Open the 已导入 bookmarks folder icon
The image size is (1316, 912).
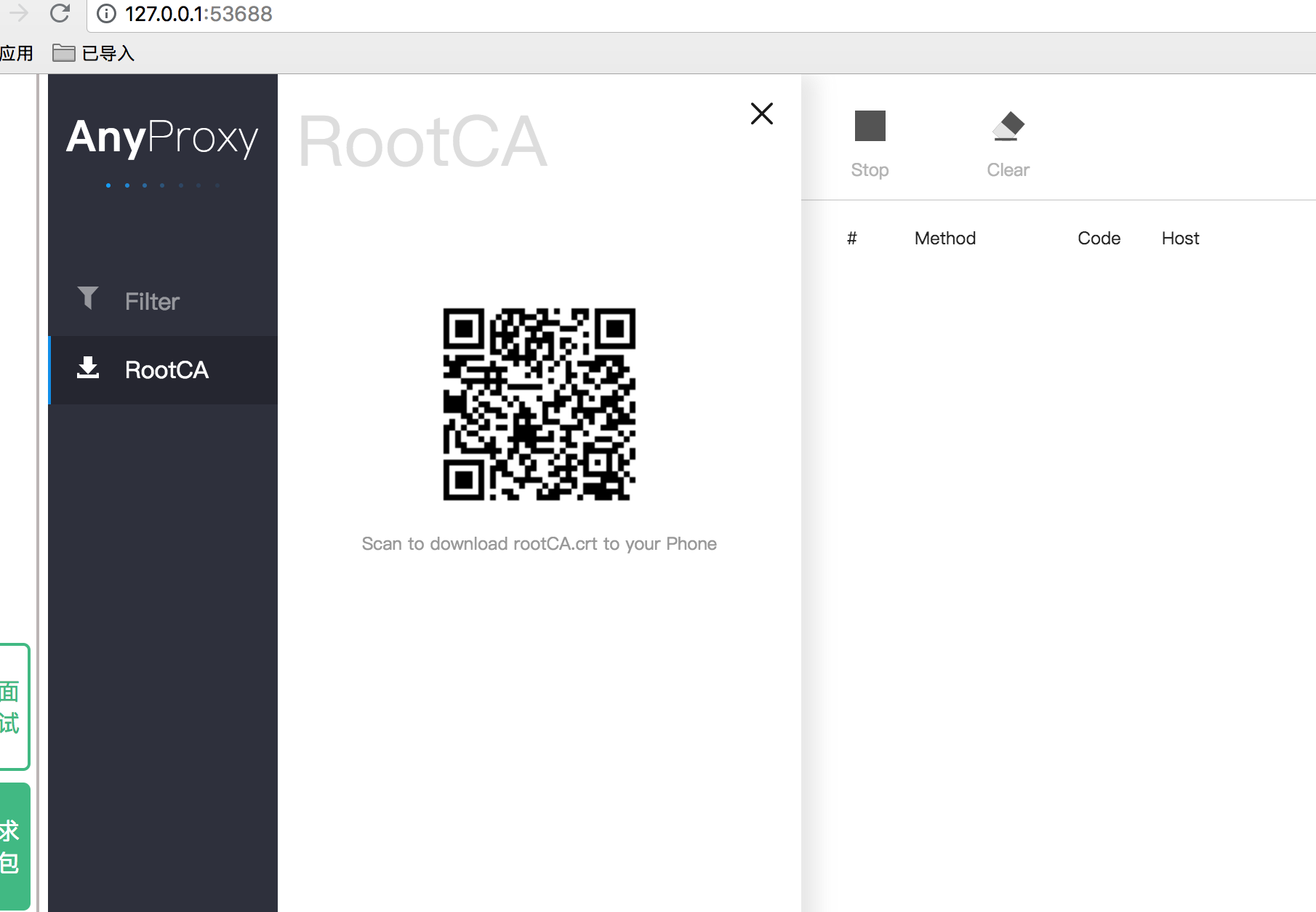pos(64,52)
